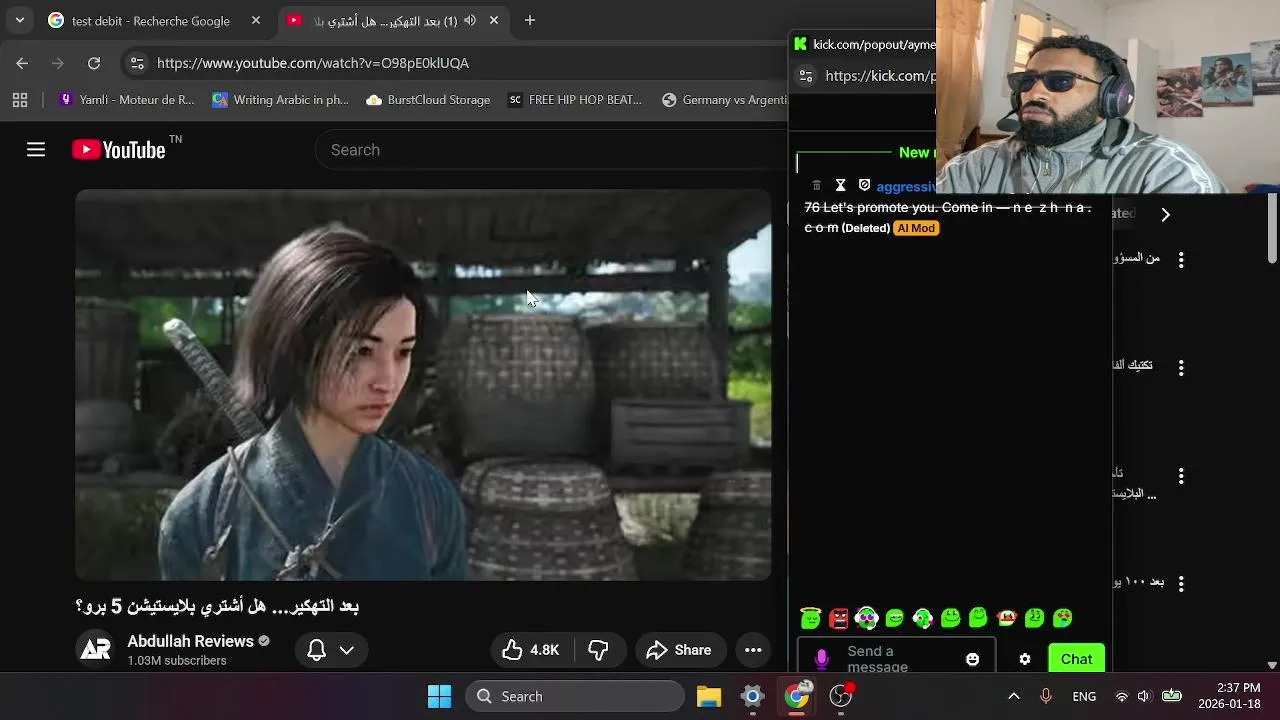Show next related chips with right chevron
This screenshot has height=720, width=1280.
(1165, 214)
